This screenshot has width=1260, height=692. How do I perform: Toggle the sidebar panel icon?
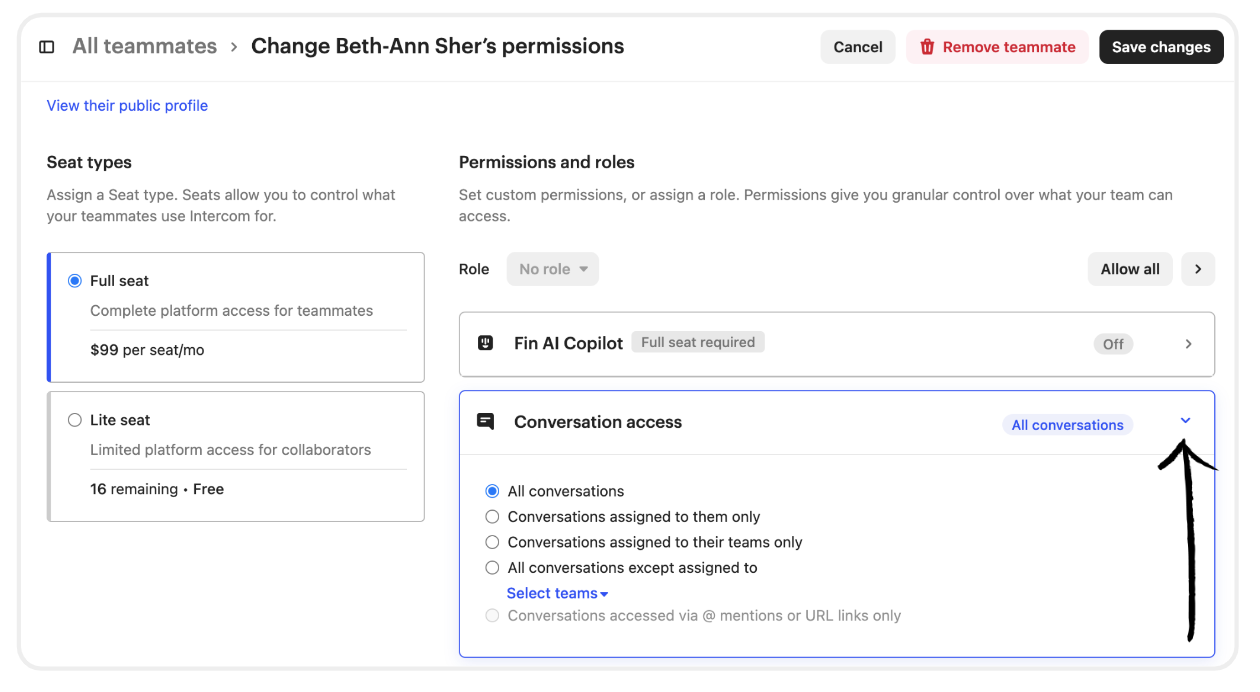pyautogui.click(x=46, y=47)
